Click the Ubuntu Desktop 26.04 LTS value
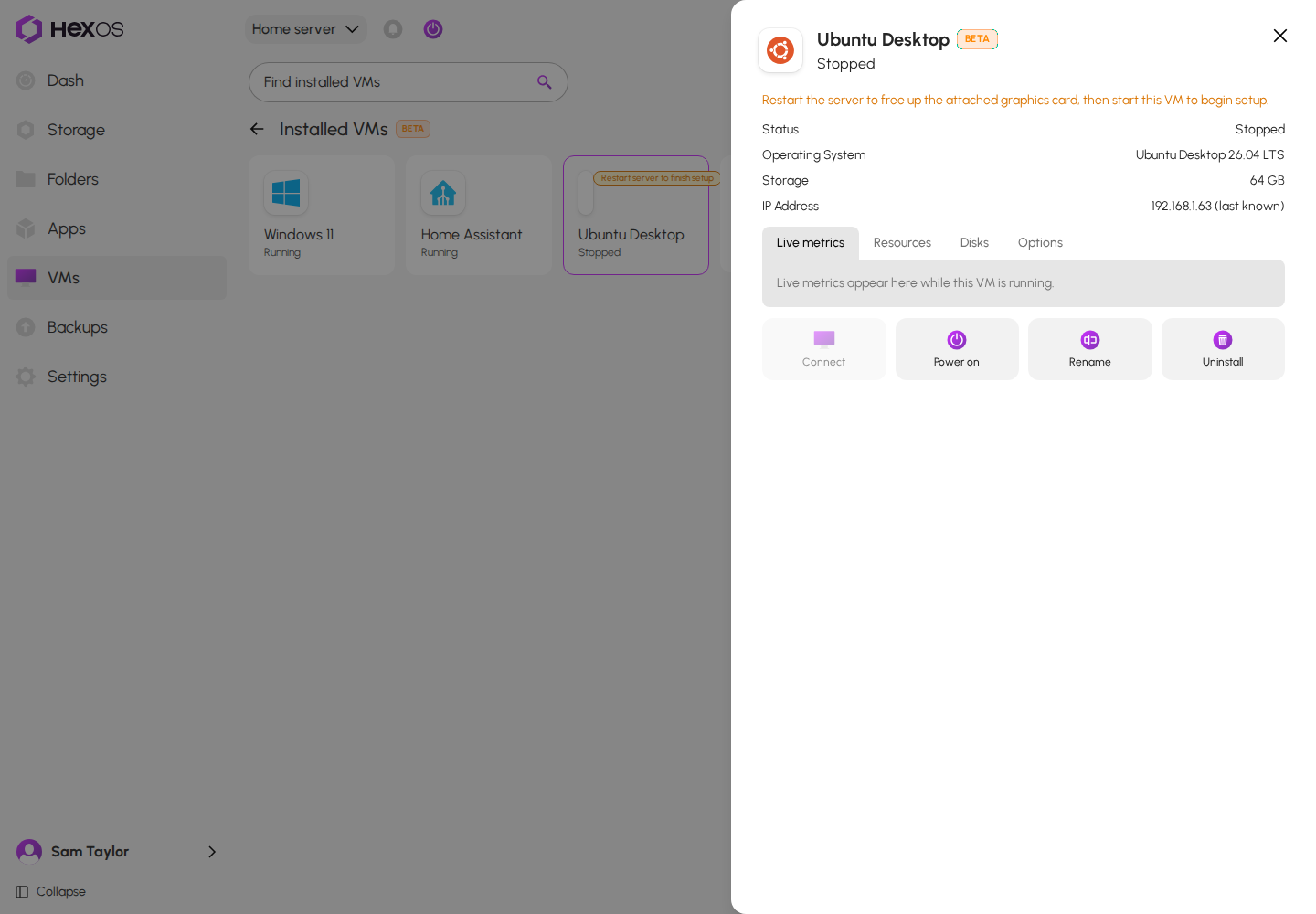1316x914 pixels. pos(1210,154)
